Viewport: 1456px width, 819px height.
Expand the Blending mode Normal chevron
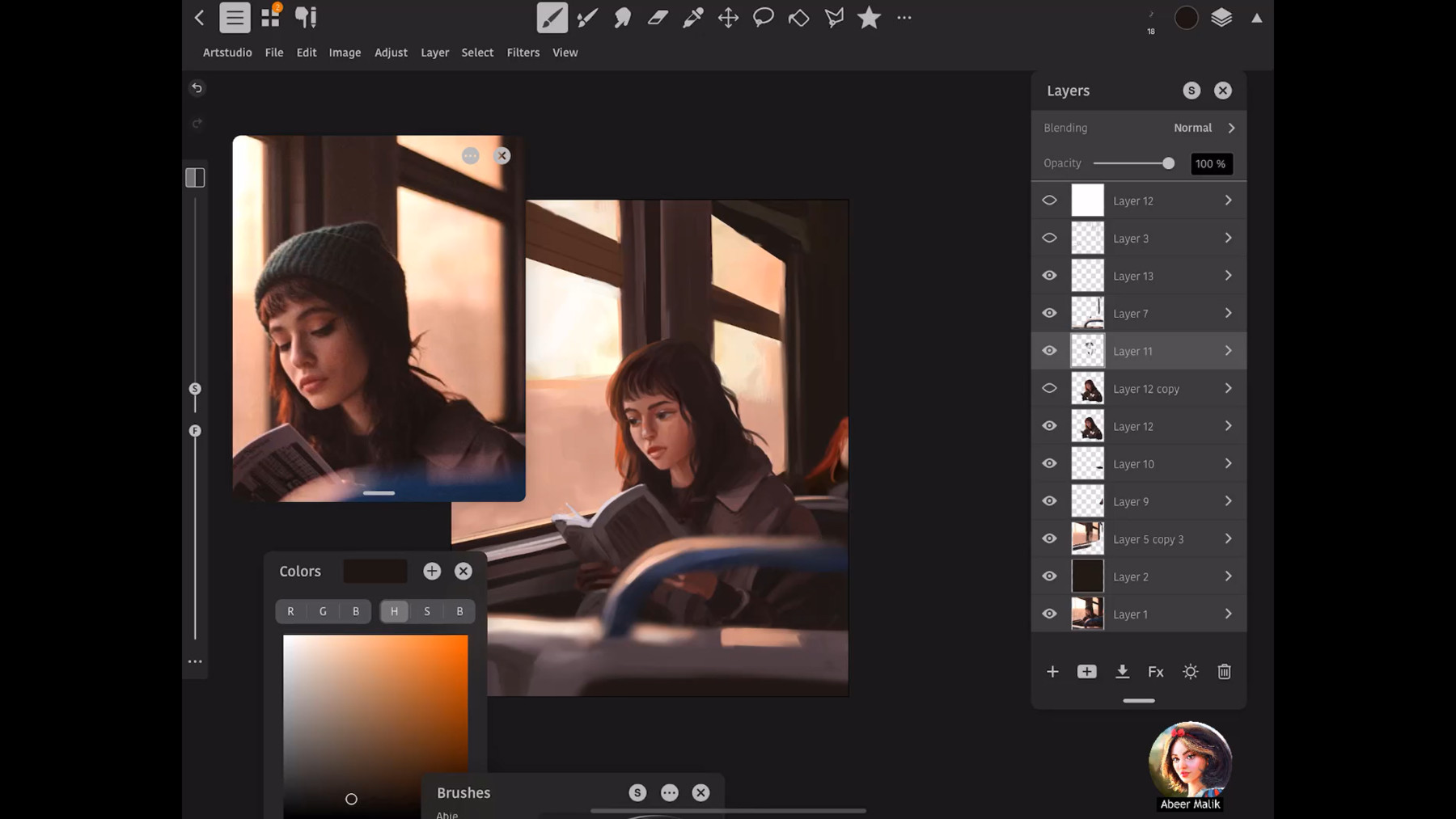[x=1231, y=128]
